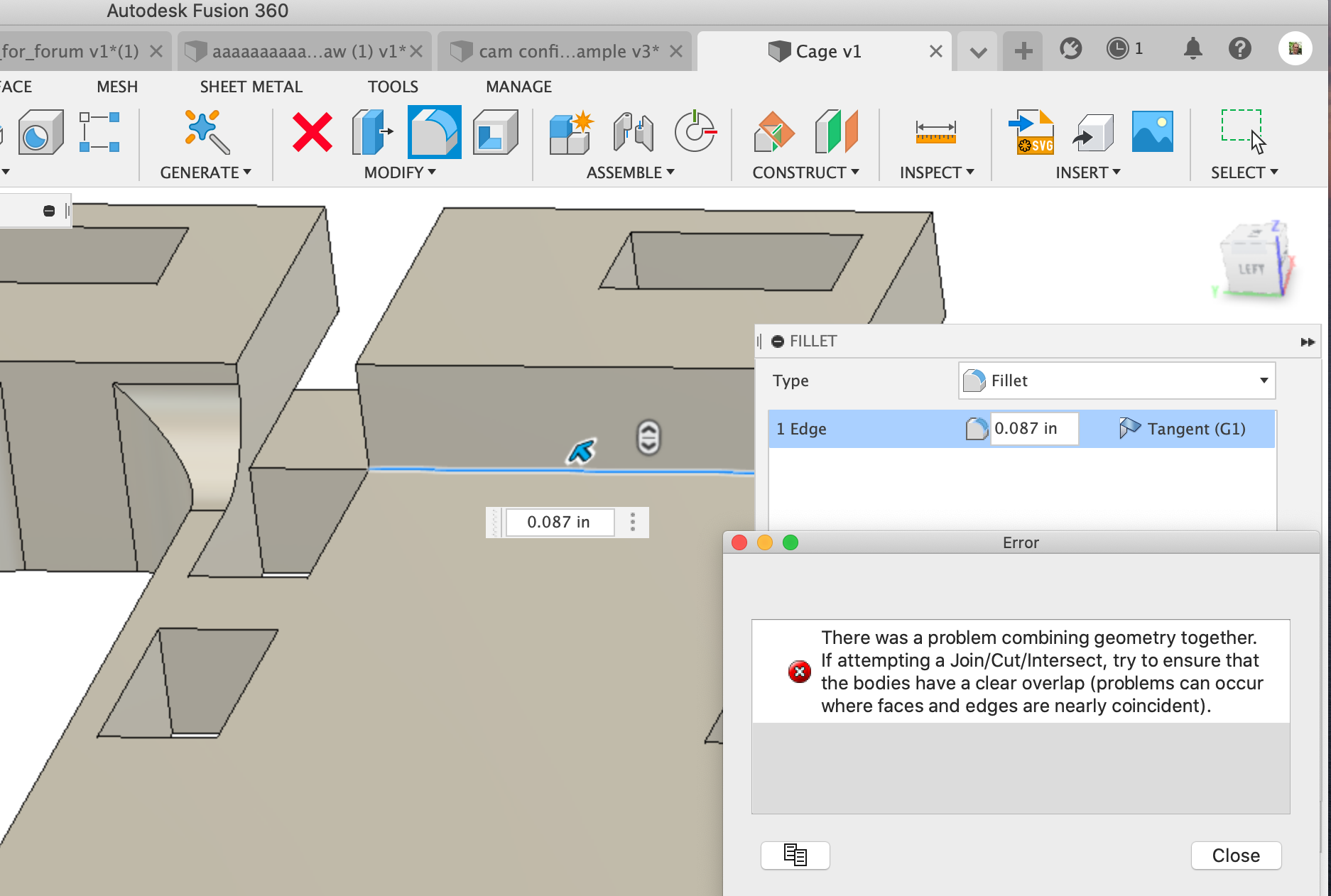Select the Fillet tool in Modify panel
1331x896 pixels.
point(433,132)
